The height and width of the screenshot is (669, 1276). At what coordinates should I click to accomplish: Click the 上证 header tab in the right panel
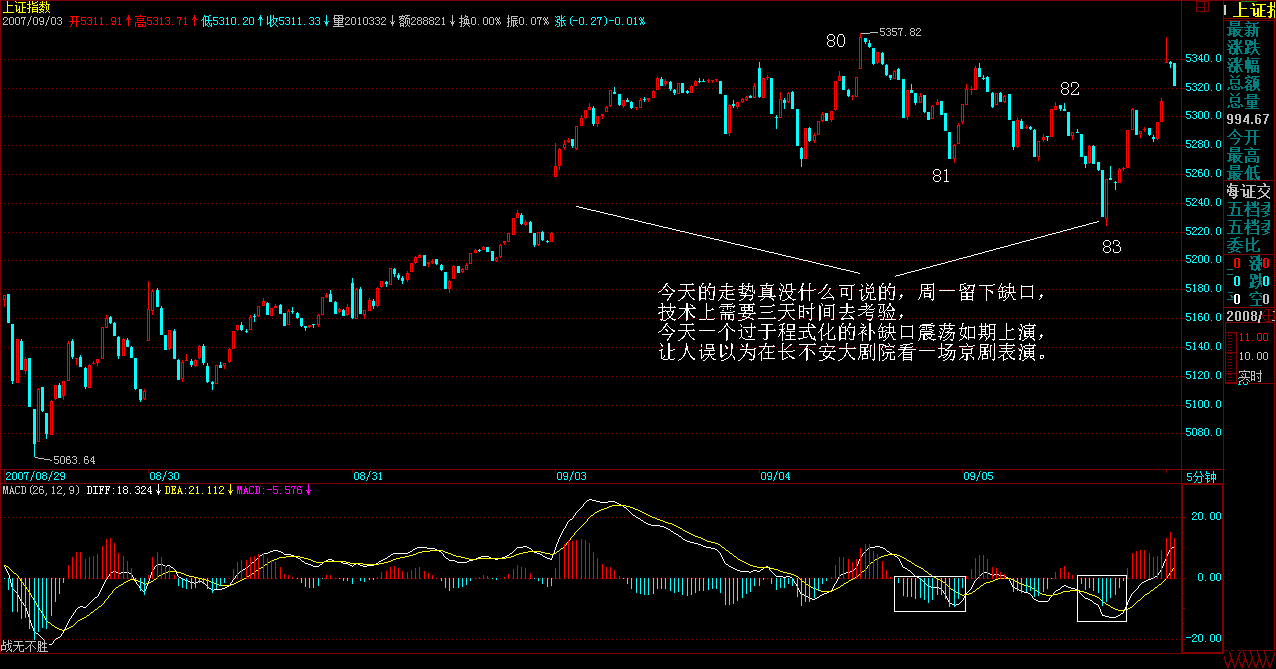(1250, 11)
